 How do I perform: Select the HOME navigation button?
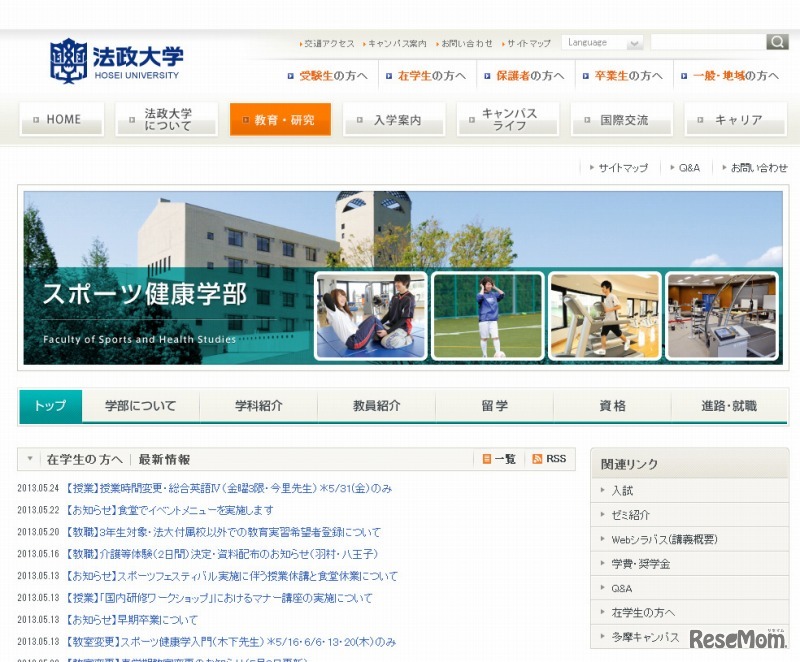(x=61, y=118)
